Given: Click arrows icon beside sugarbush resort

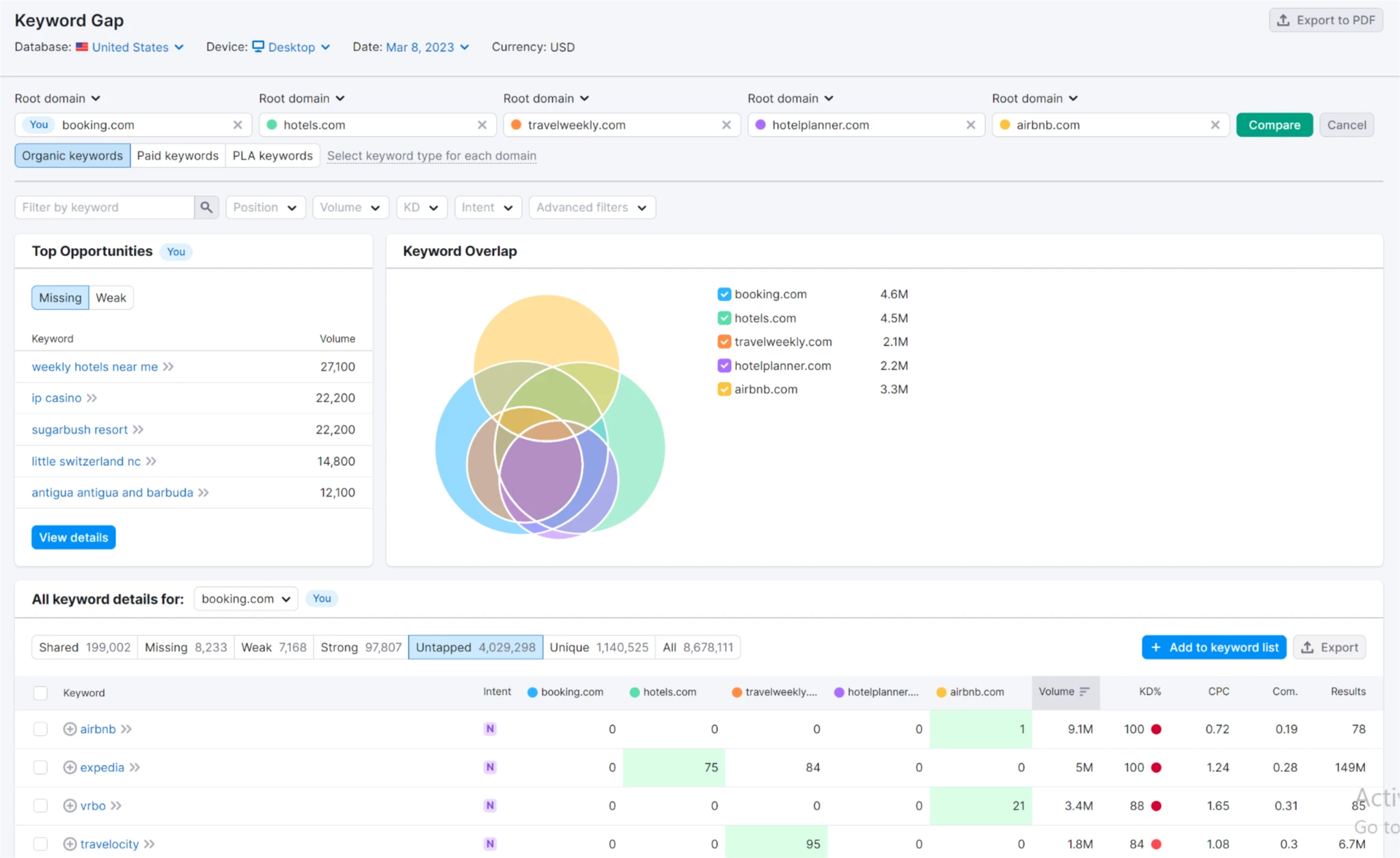Looking at the screenshot, I should [x=139, y=430].
